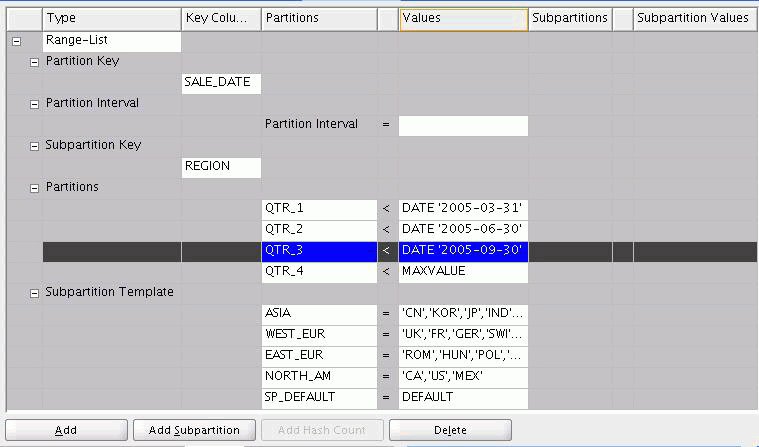
Task: Select the QTR_4 partition row
Action: tap(318, 272)
